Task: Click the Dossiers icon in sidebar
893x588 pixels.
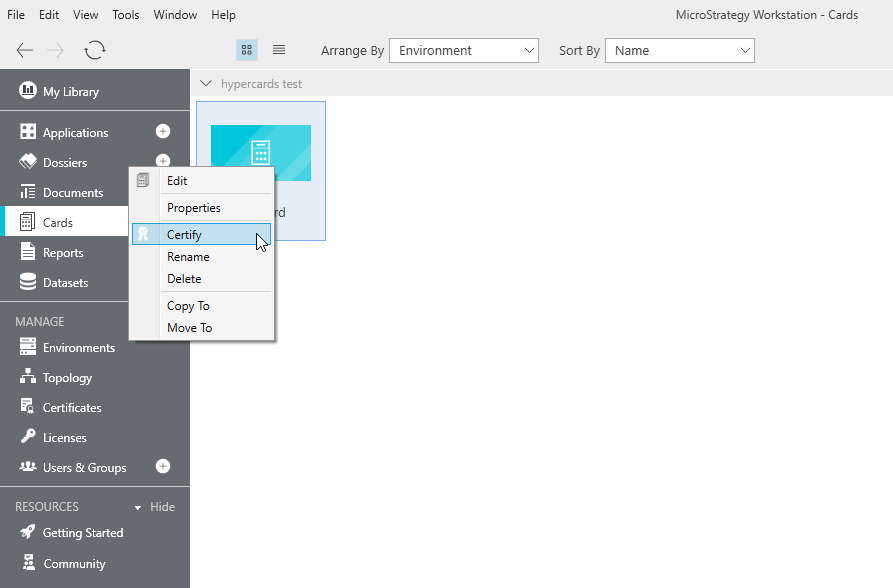Action: pos(27,162)
